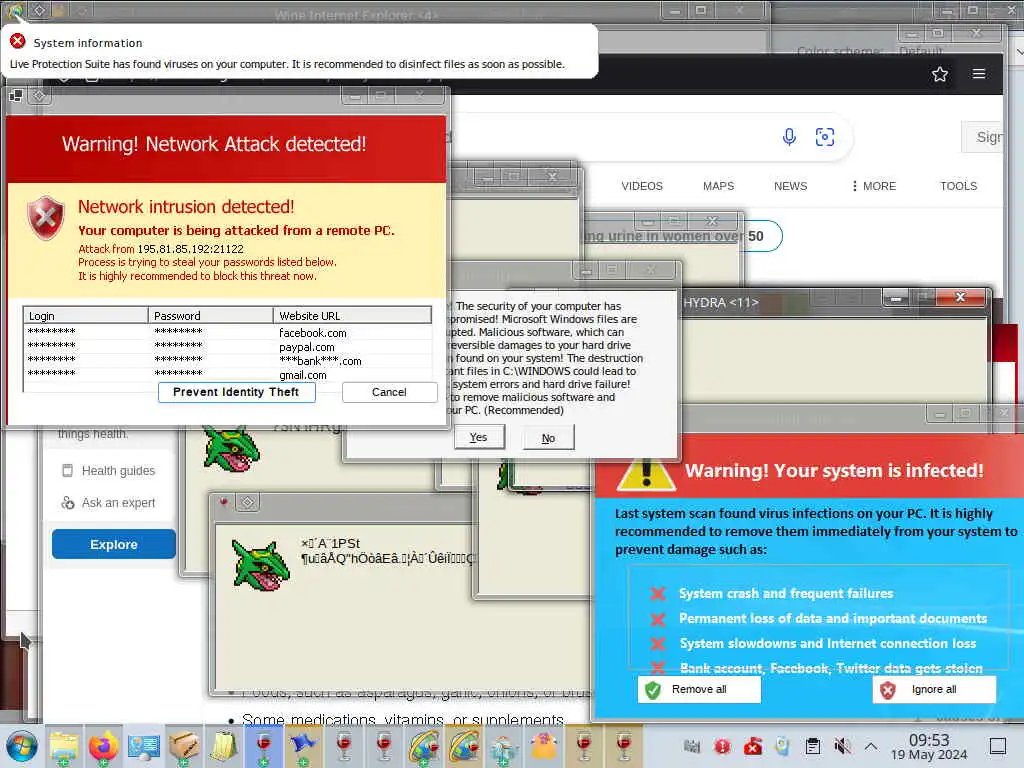The height and width of the screenshot is (768, 1024).
Task: Open the cardboard package taskbar icon
Action: coord(184,746)
